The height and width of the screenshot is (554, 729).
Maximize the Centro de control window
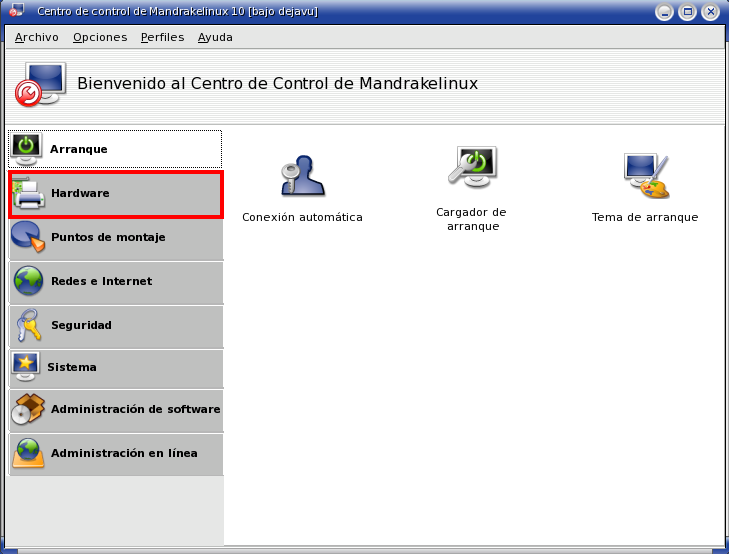coord(687,12)
